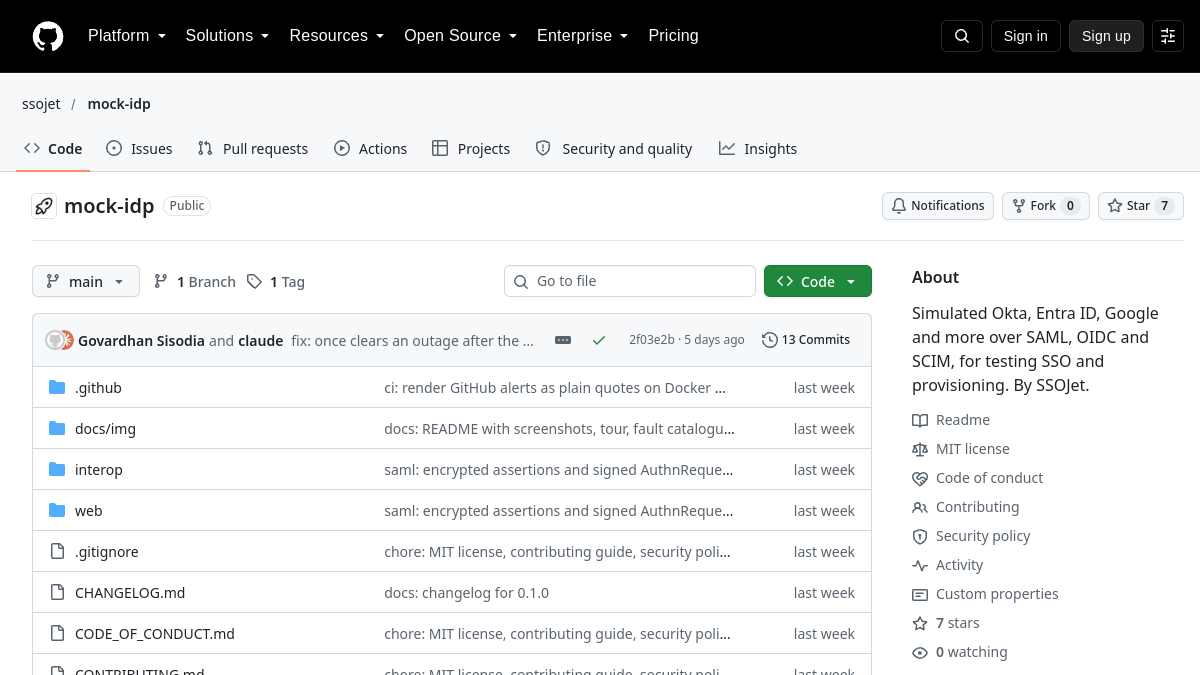
Task: Click the Star button
Action: (1140, 206)
